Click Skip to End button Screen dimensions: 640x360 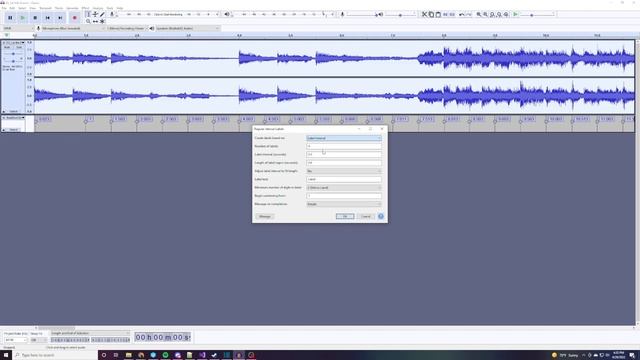(x=60, y=18)
